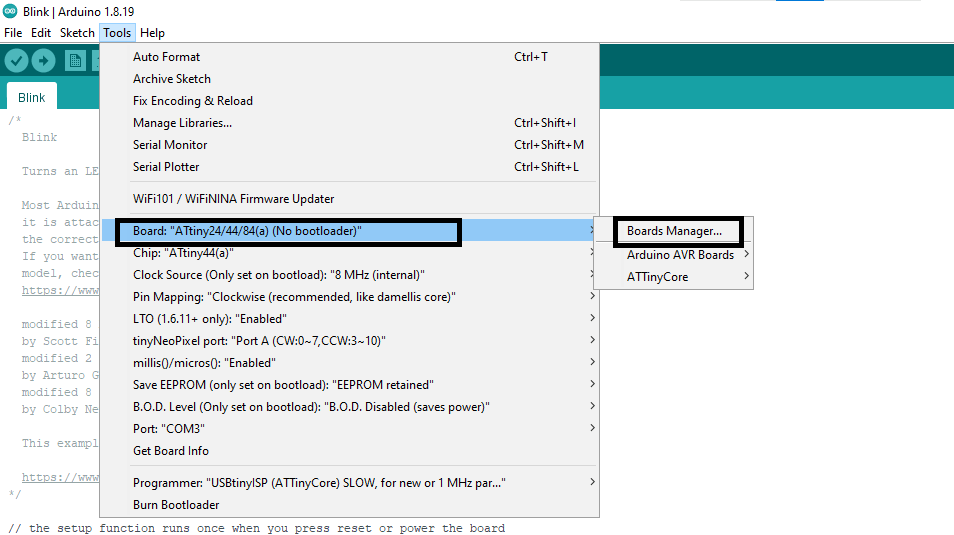Click the 'Most Arduin' comment line
The height and width of the screenshot is (535, 954).
pos(60,205)
